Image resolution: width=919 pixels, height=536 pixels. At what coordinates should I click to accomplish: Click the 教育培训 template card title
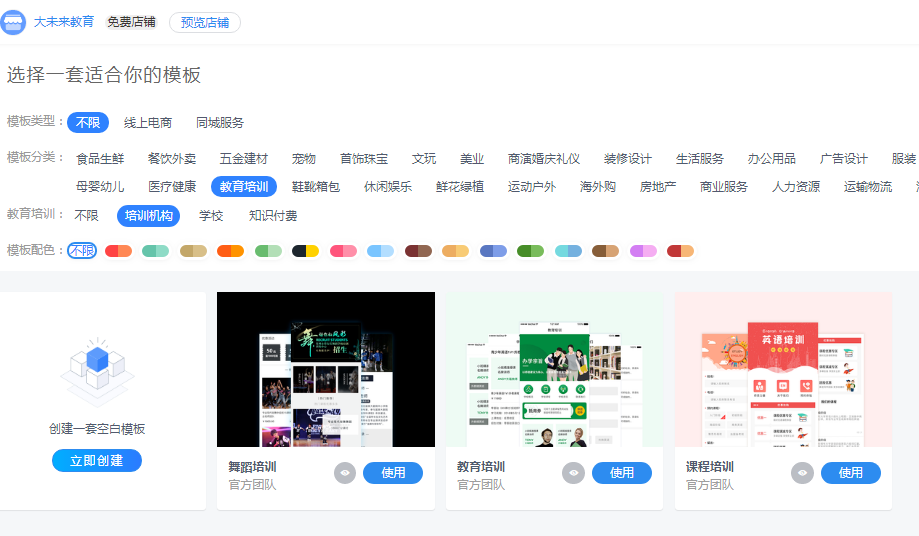[x=481, y=467]
